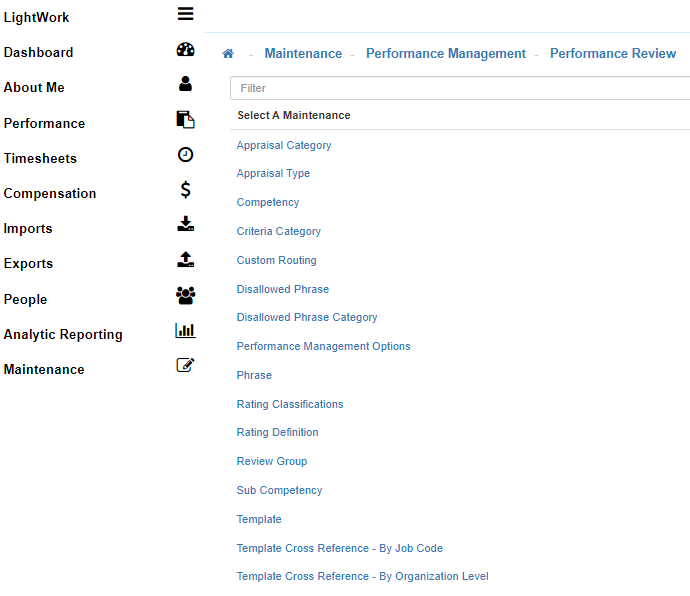690x596 pixels.
Task: Open the Disallowed Phrase Category link
Action: click(x=307, y=317)
